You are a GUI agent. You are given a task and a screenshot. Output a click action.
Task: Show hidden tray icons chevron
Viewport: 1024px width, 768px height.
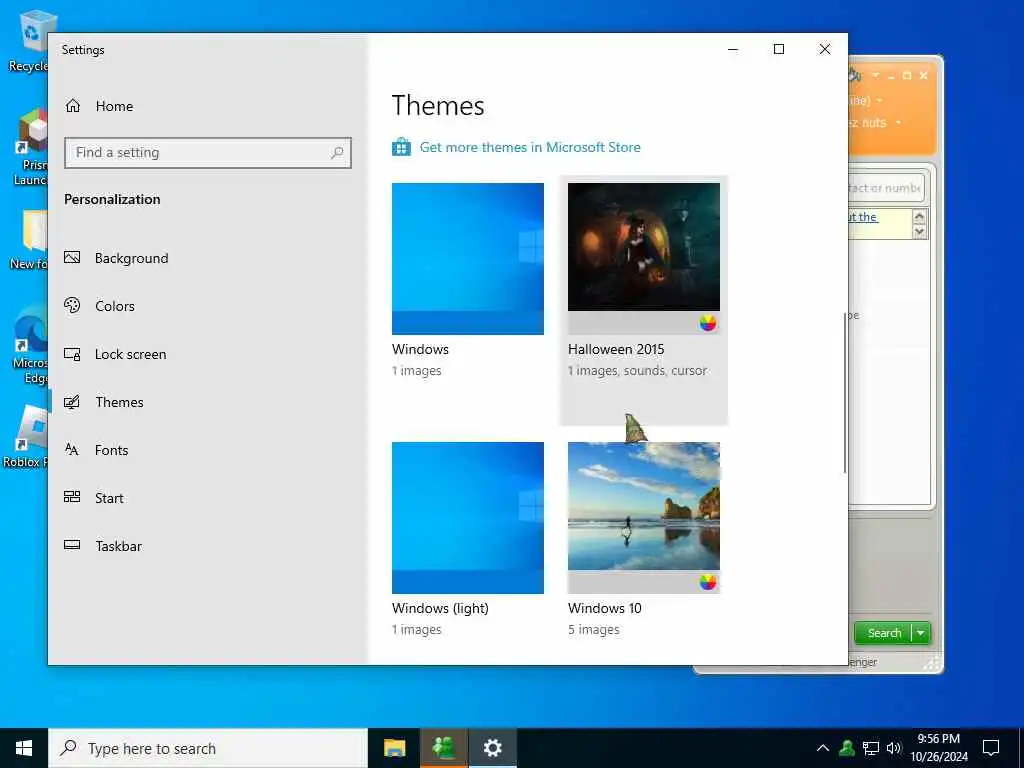(823, 748)
